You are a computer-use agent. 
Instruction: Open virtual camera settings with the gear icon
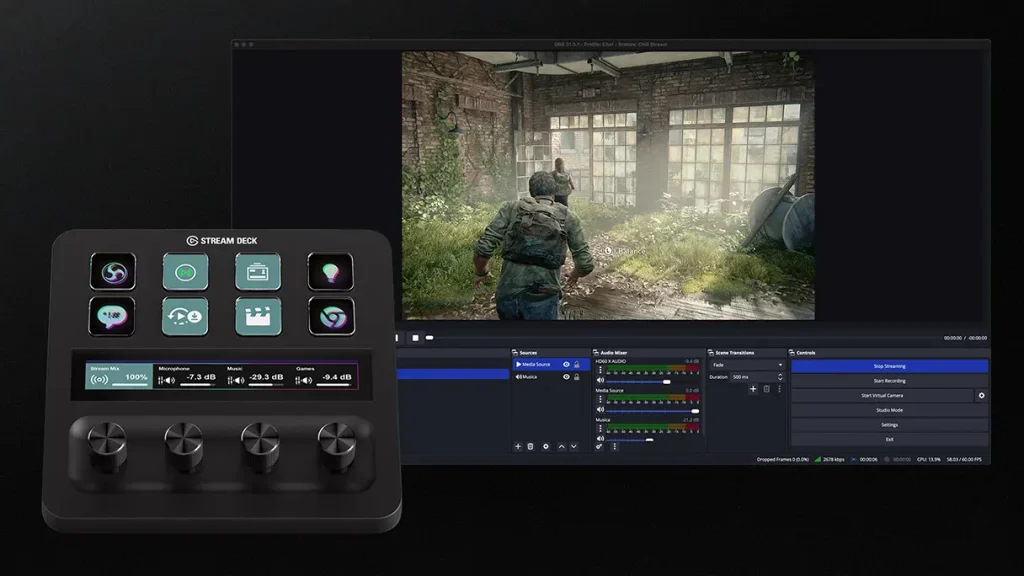tap(982, 396)
